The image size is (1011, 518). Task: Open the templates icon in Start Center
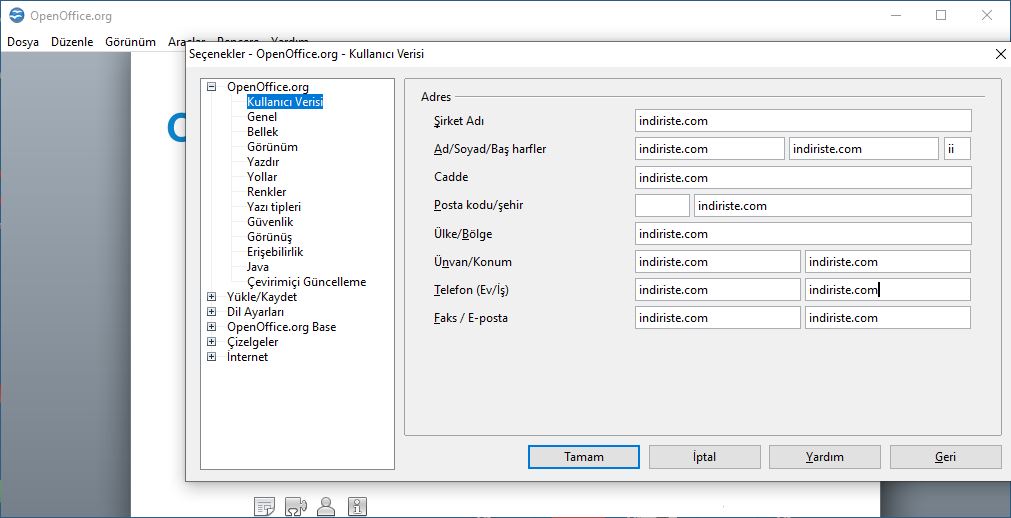(265, 506)
